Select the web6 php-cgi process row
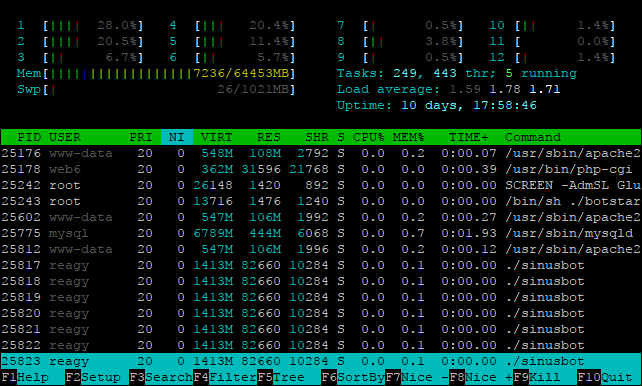 (x=321, y=169)
